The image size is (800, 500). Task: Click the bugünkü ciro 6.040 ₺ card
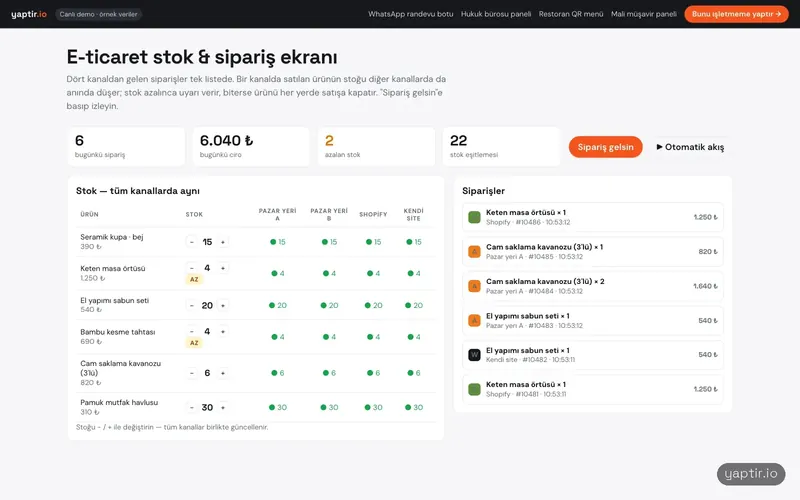pos(251,146)
